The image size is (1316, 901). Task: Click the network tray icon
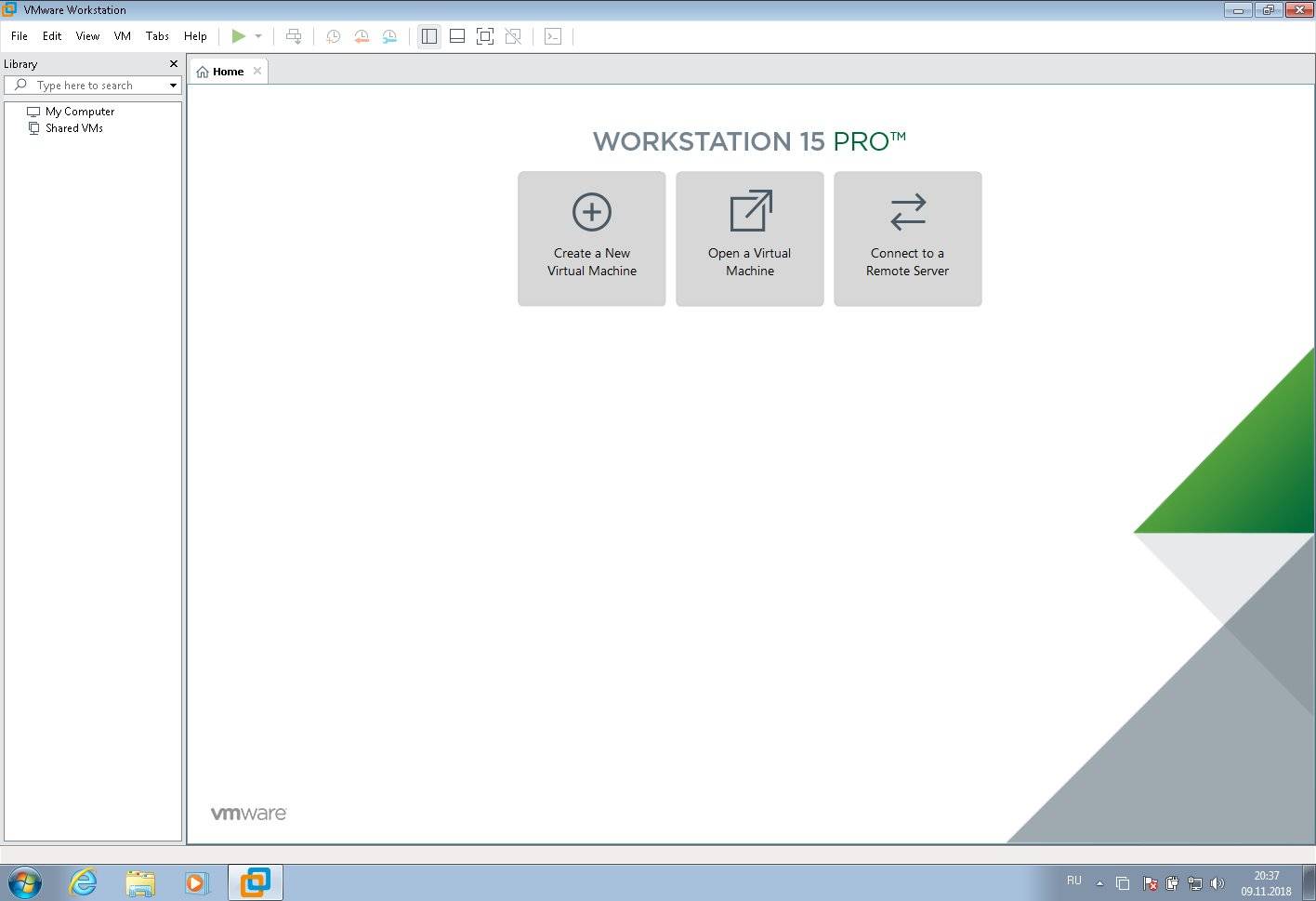[1195, 883]
